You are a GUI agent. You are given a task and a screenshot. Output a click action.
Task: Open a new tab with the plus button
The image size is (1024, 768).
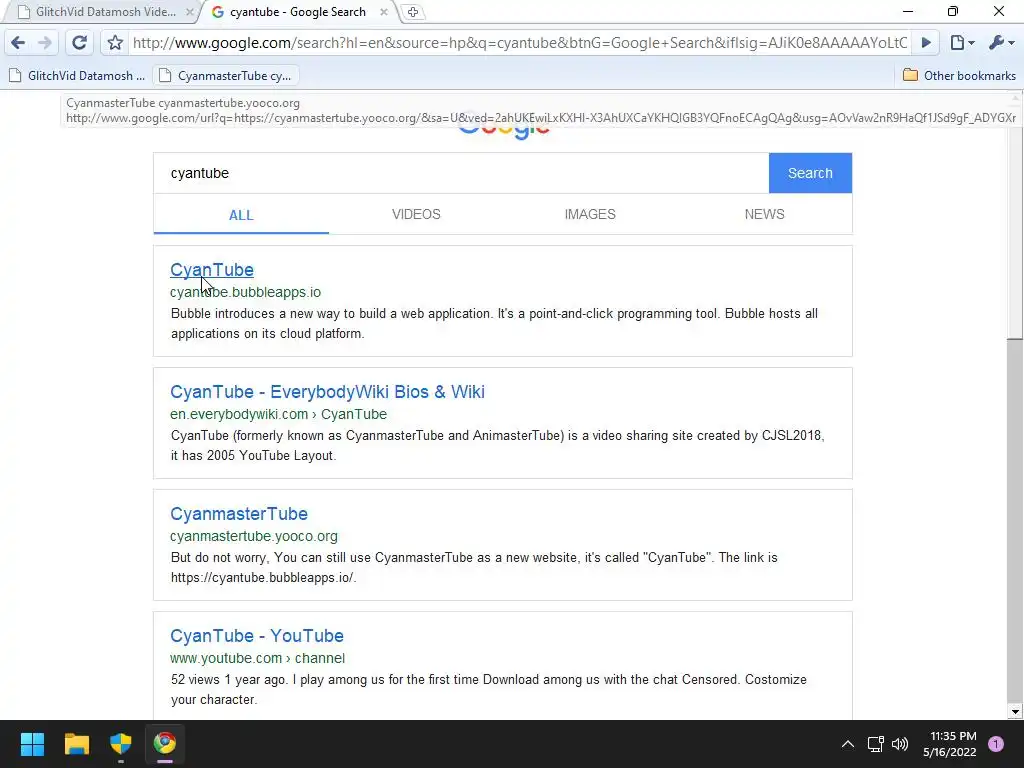tap(413, 12)
